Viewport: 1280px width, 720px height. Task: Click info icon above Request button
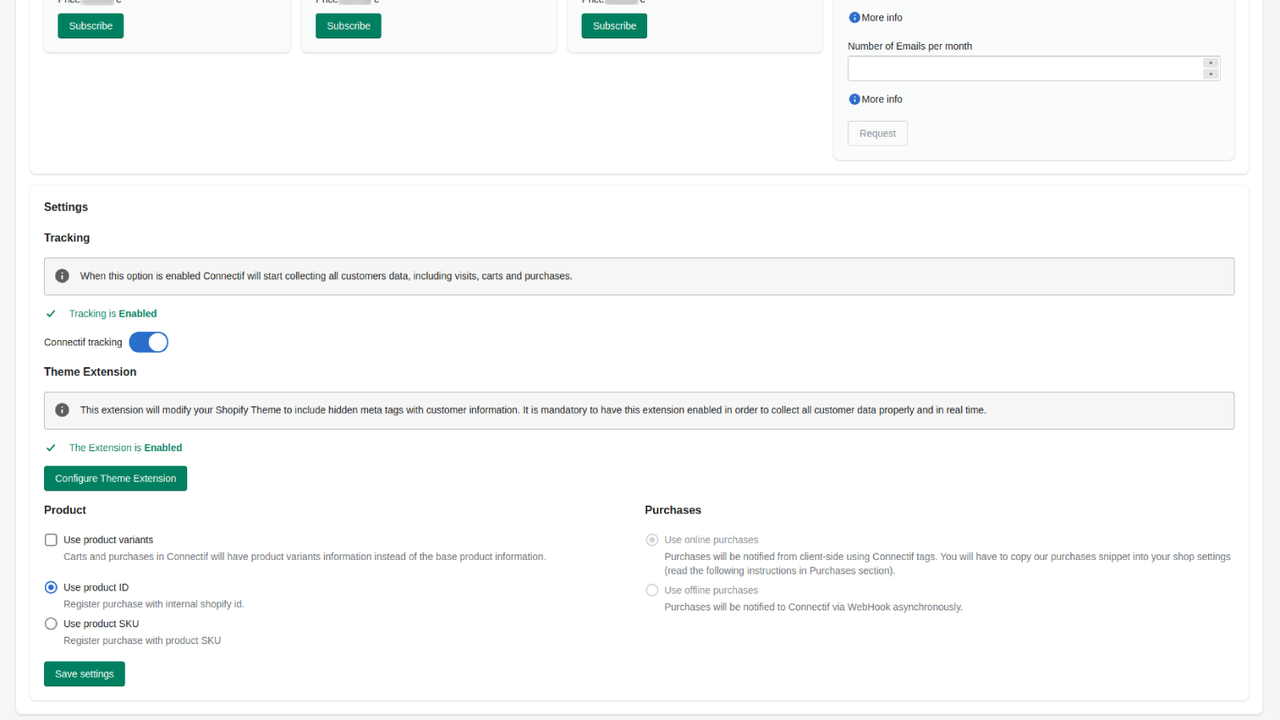click(x=854, y=99)
